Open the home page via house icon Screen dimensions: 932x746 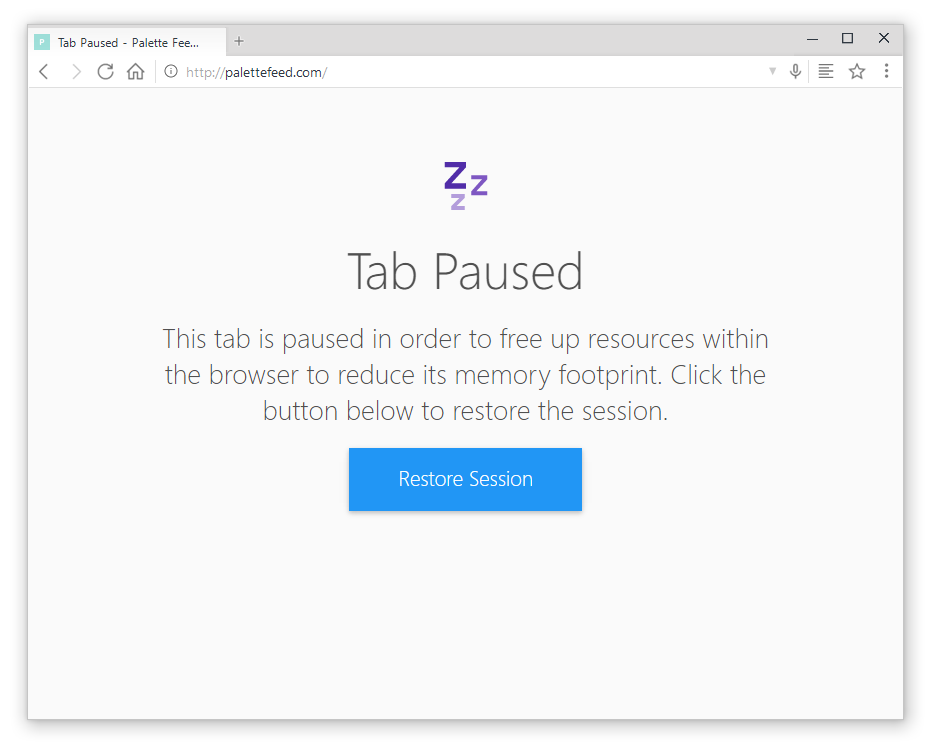tap(136, 71)
